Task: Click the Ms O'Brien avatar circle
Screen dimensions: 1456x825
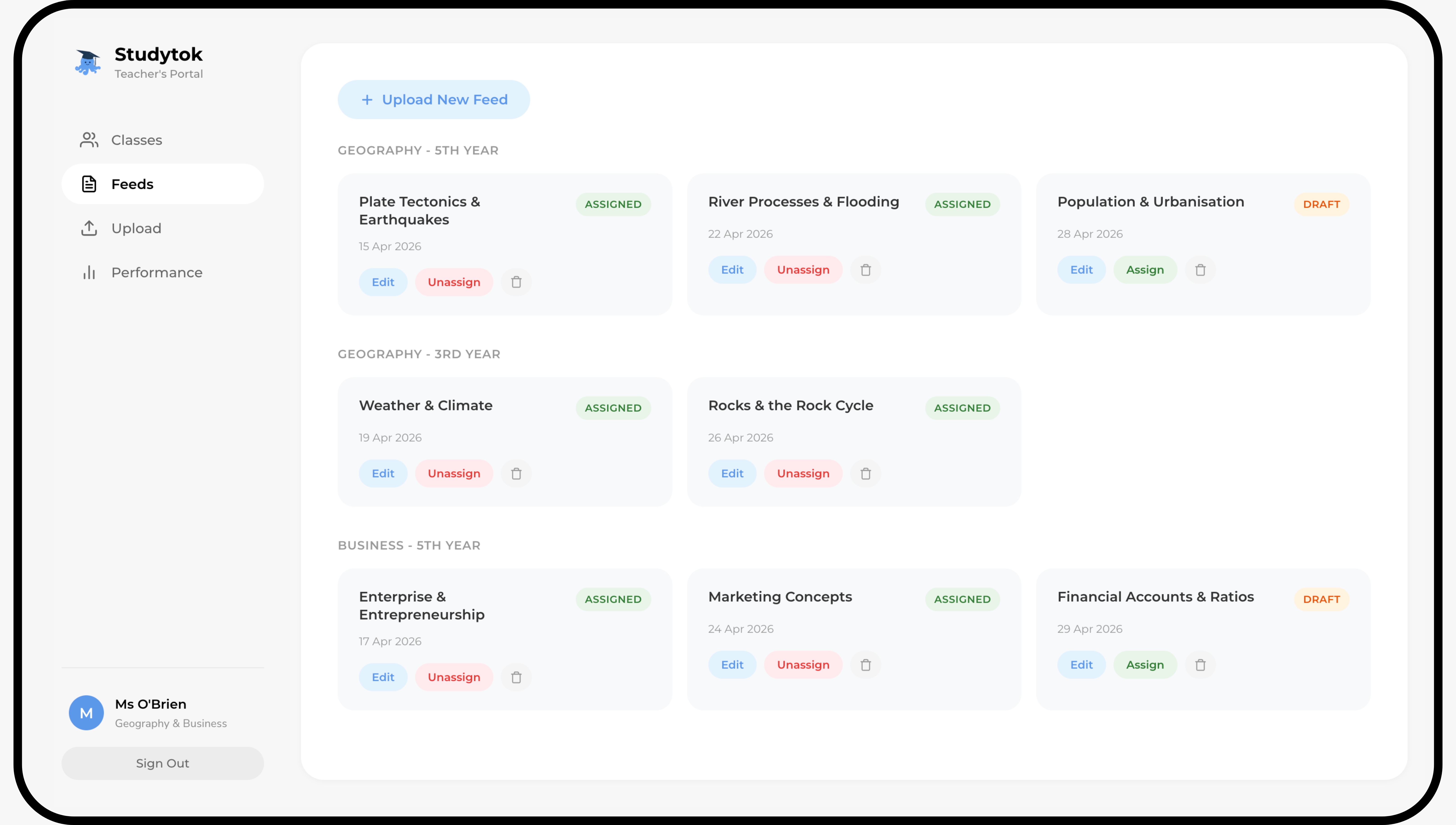Action: (x=86, y=713)
